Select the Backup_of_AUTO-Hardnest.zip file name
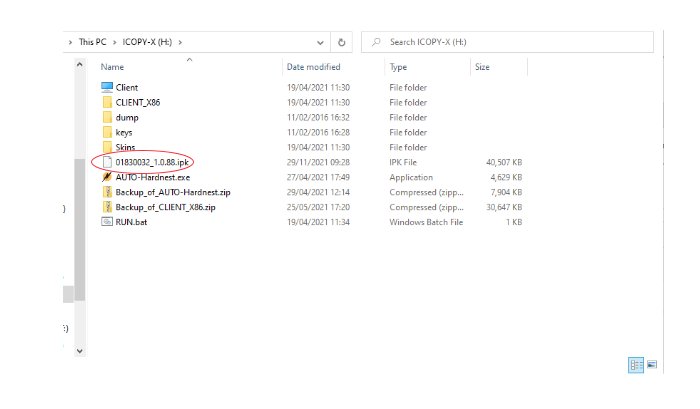Screen dimensions: 700x409 [x=173, y=192]
